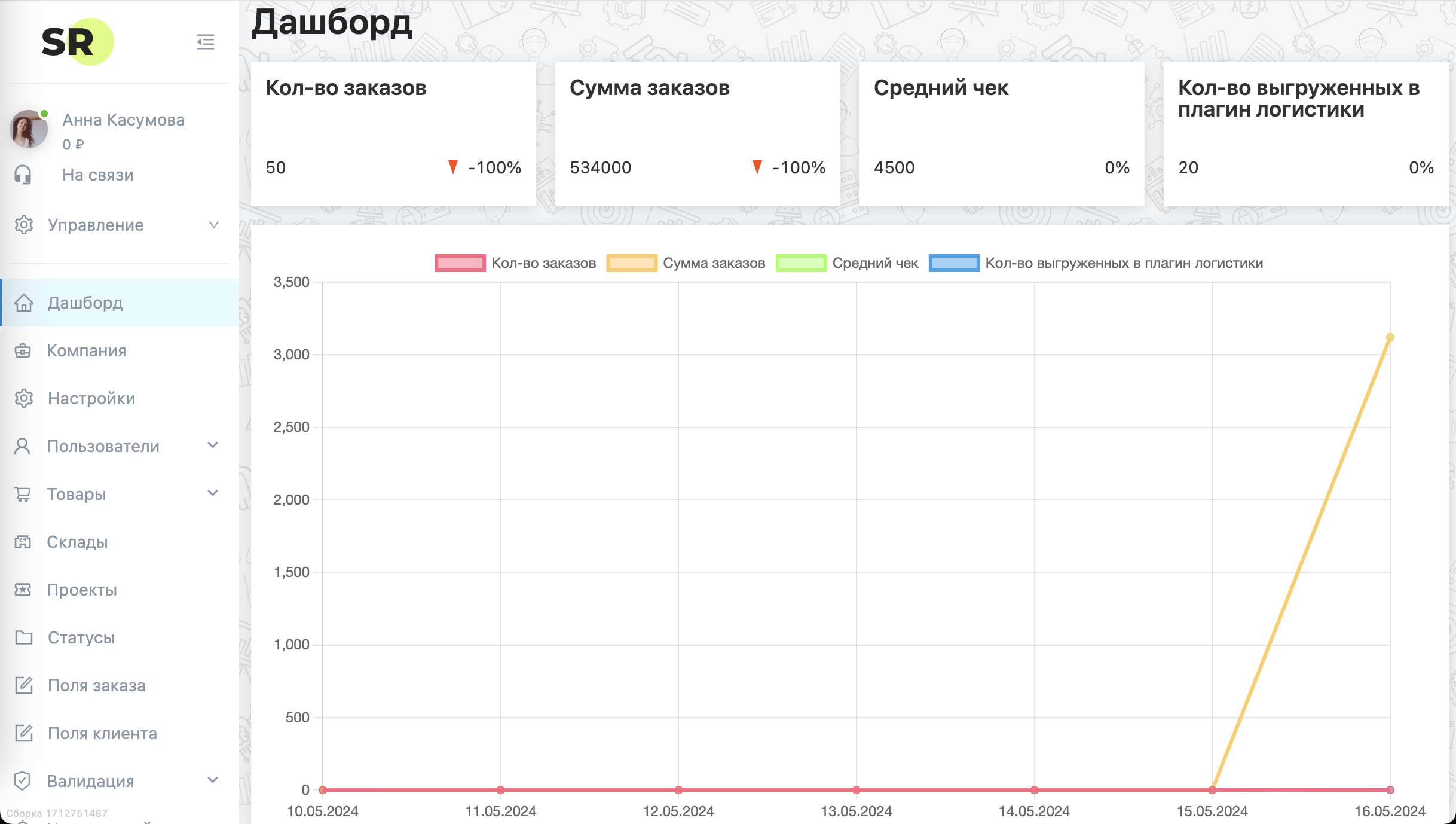Image resolution: width=1456 pixels, height=824 pixels.
Task: Click the orange Сумма заказов legend swatch
Action: point(631,263)
